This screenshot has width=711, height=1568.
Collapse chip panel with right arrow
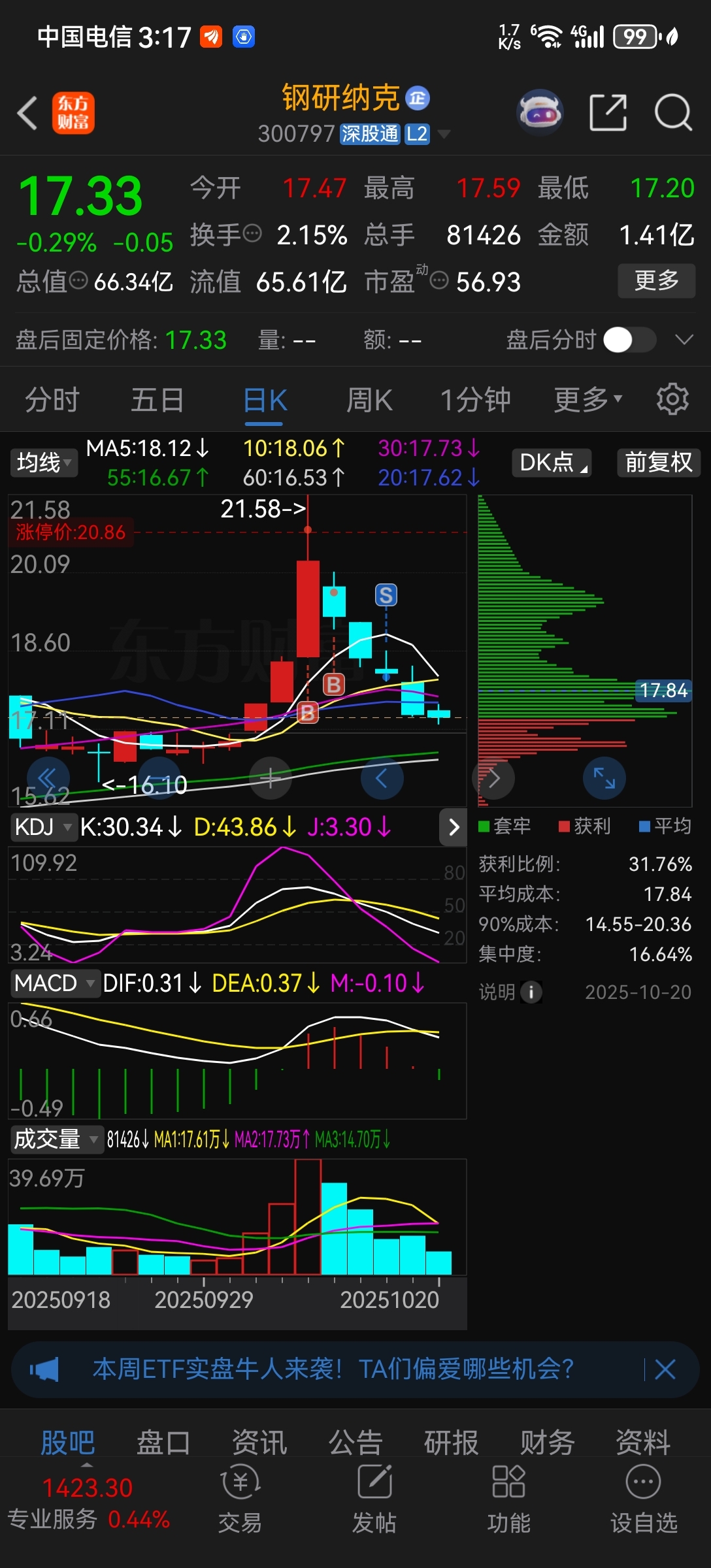tap(493, 778)
